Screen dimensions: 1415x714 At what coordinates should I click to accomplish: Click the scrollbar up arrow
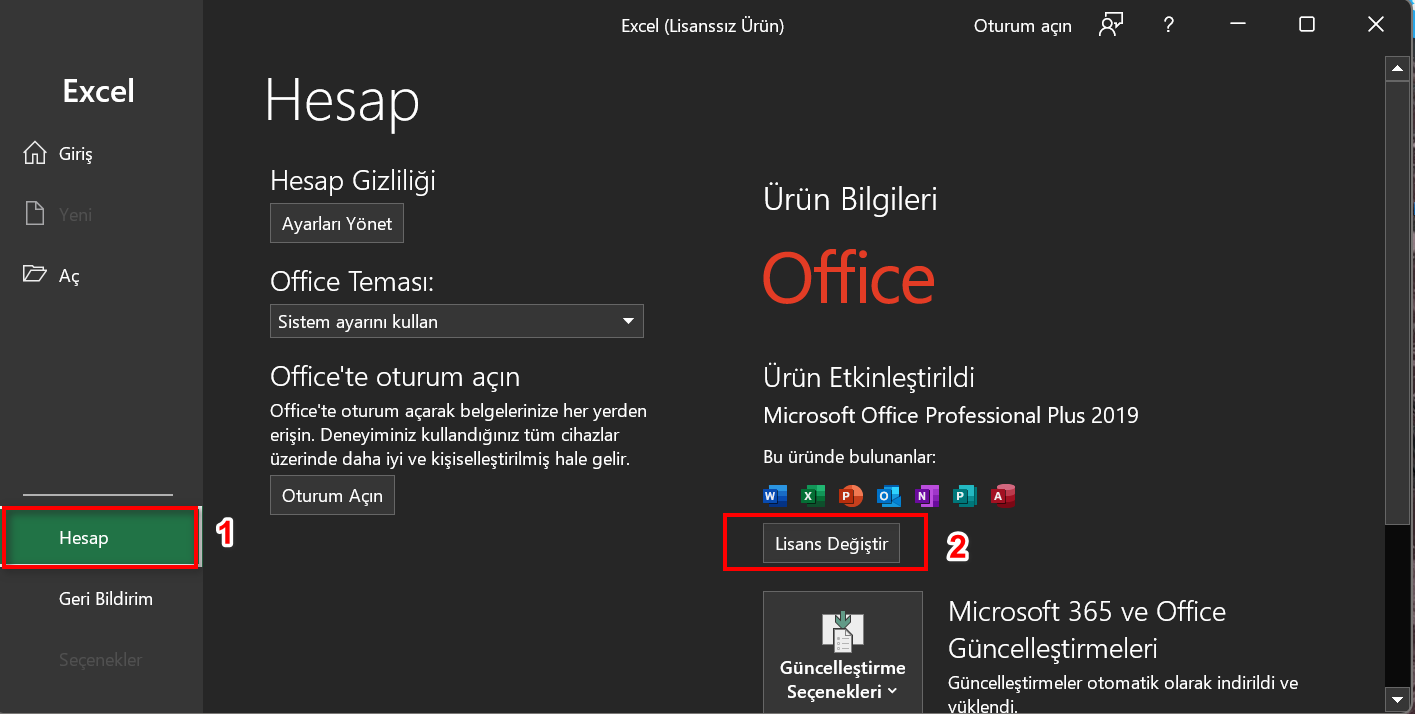pyautogui.click(x=1397, y=68)
